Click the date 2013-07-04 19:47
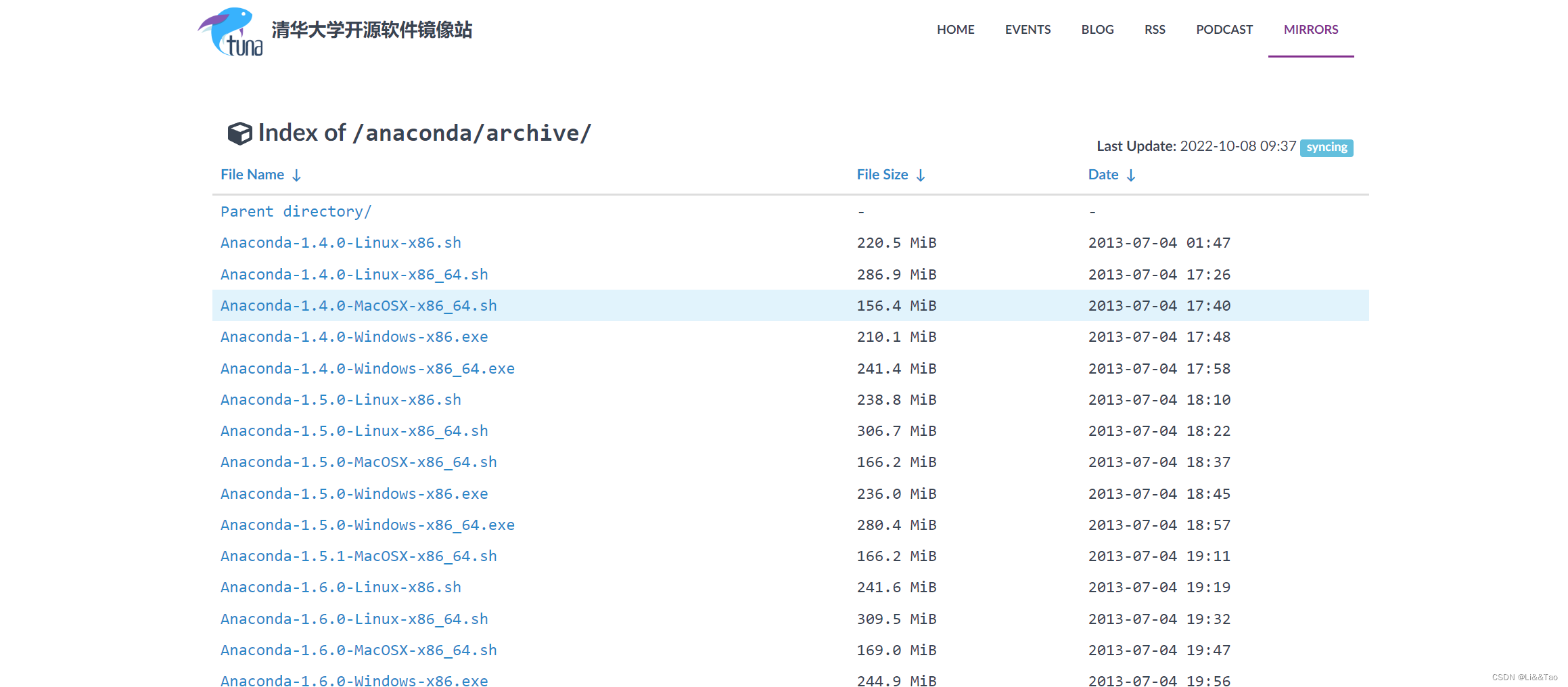The image size is (1568, 687). 1159,650
